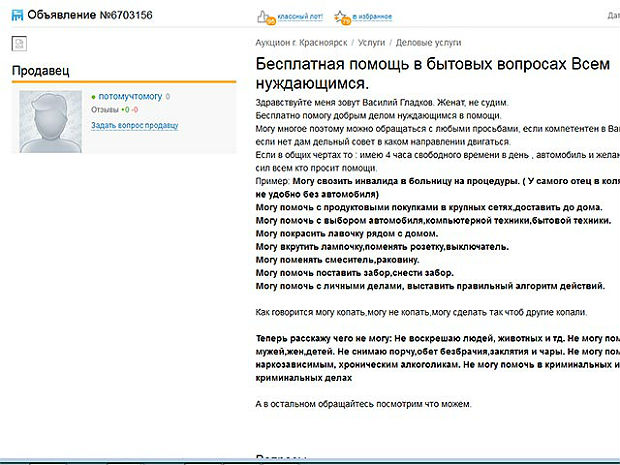Image resolution: width=620 pixels, height=465 pixels.
Task: Click the 'Отзывы' label
Action: point(105,109)
